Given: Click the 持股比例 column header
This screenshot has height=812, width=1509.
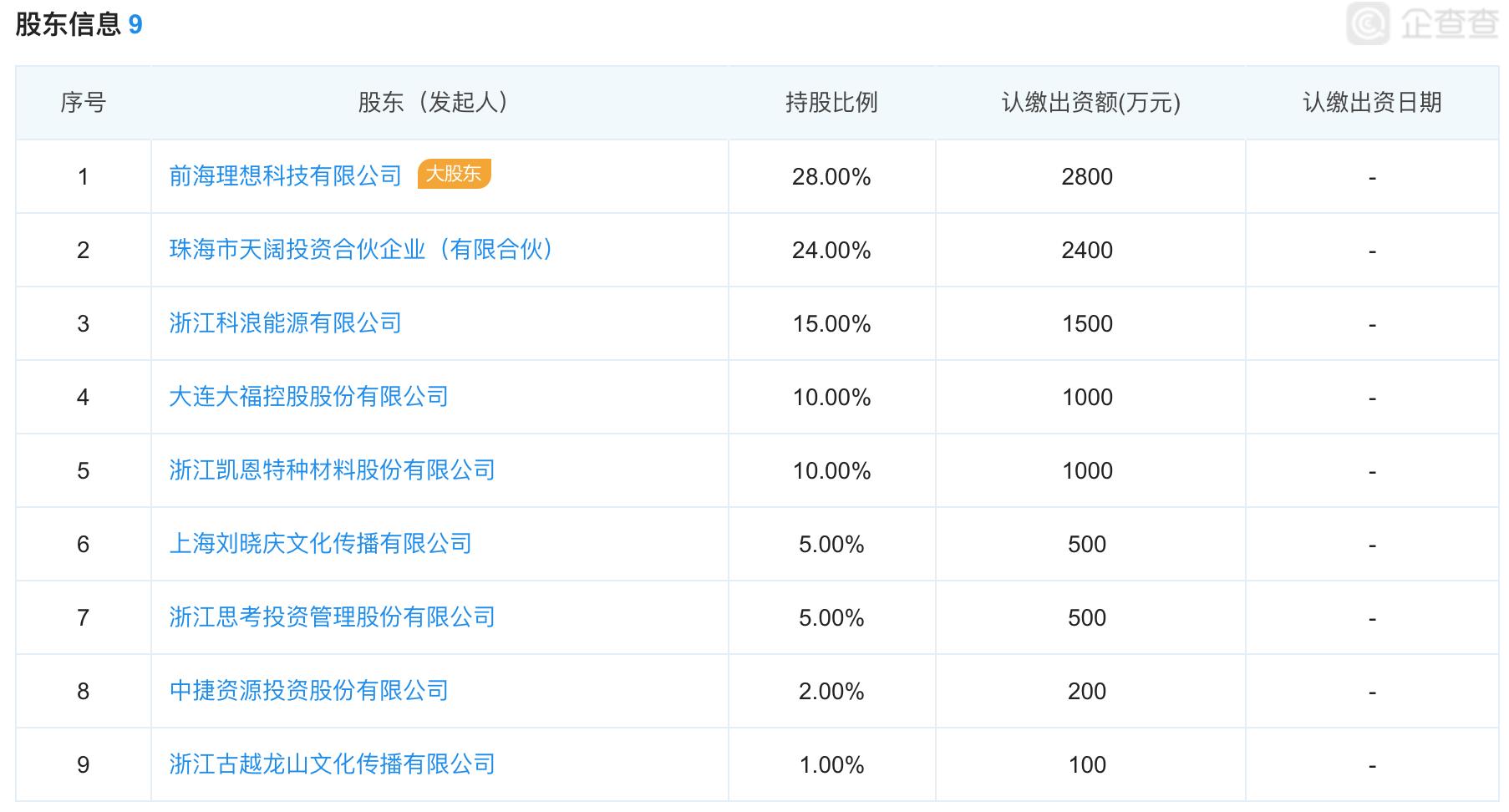Looking at the screenshot, I should point(832,104).
